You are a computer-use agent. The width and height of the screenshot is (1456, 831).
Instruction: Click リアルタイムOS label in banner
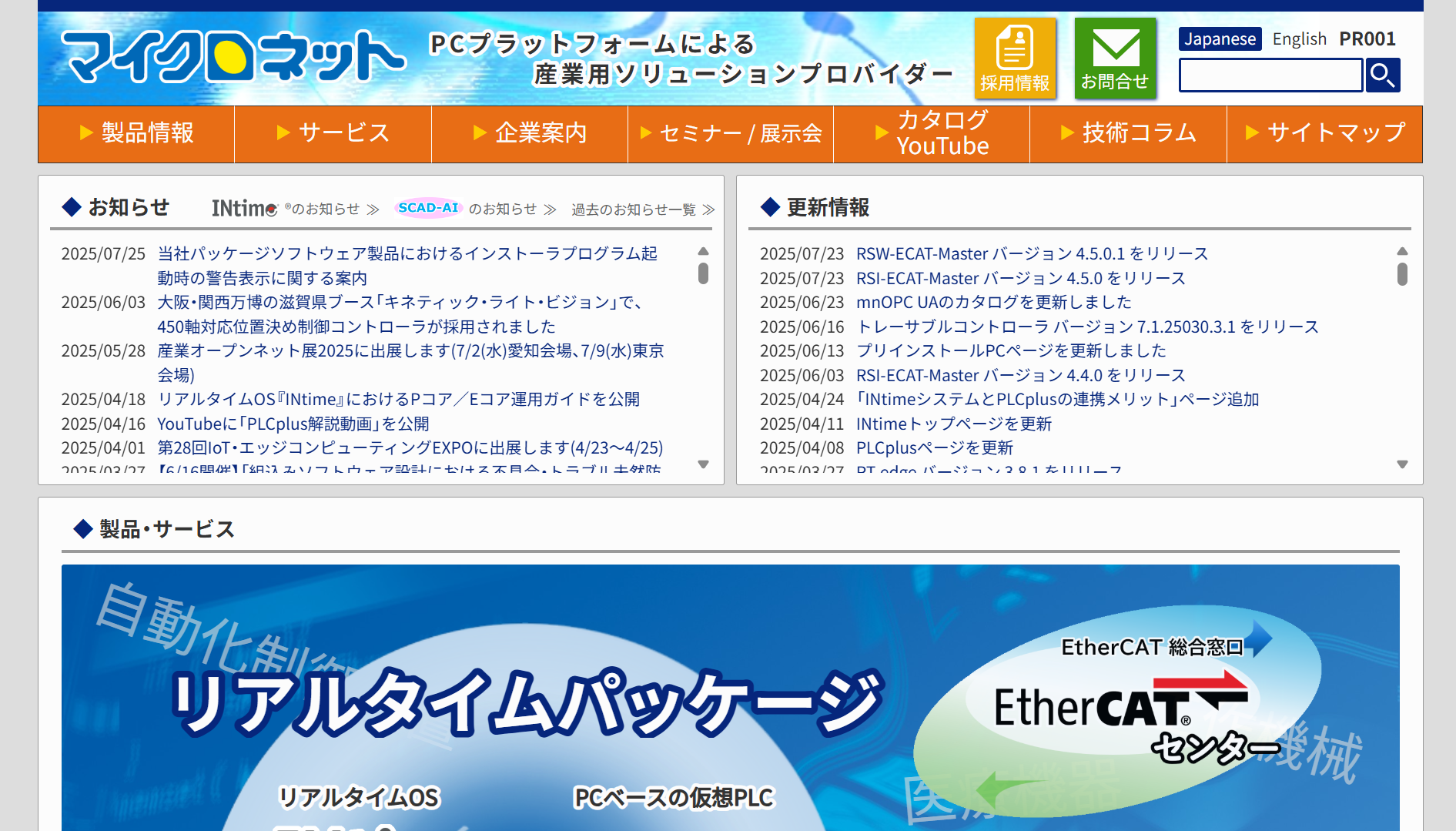click(359, 797)
